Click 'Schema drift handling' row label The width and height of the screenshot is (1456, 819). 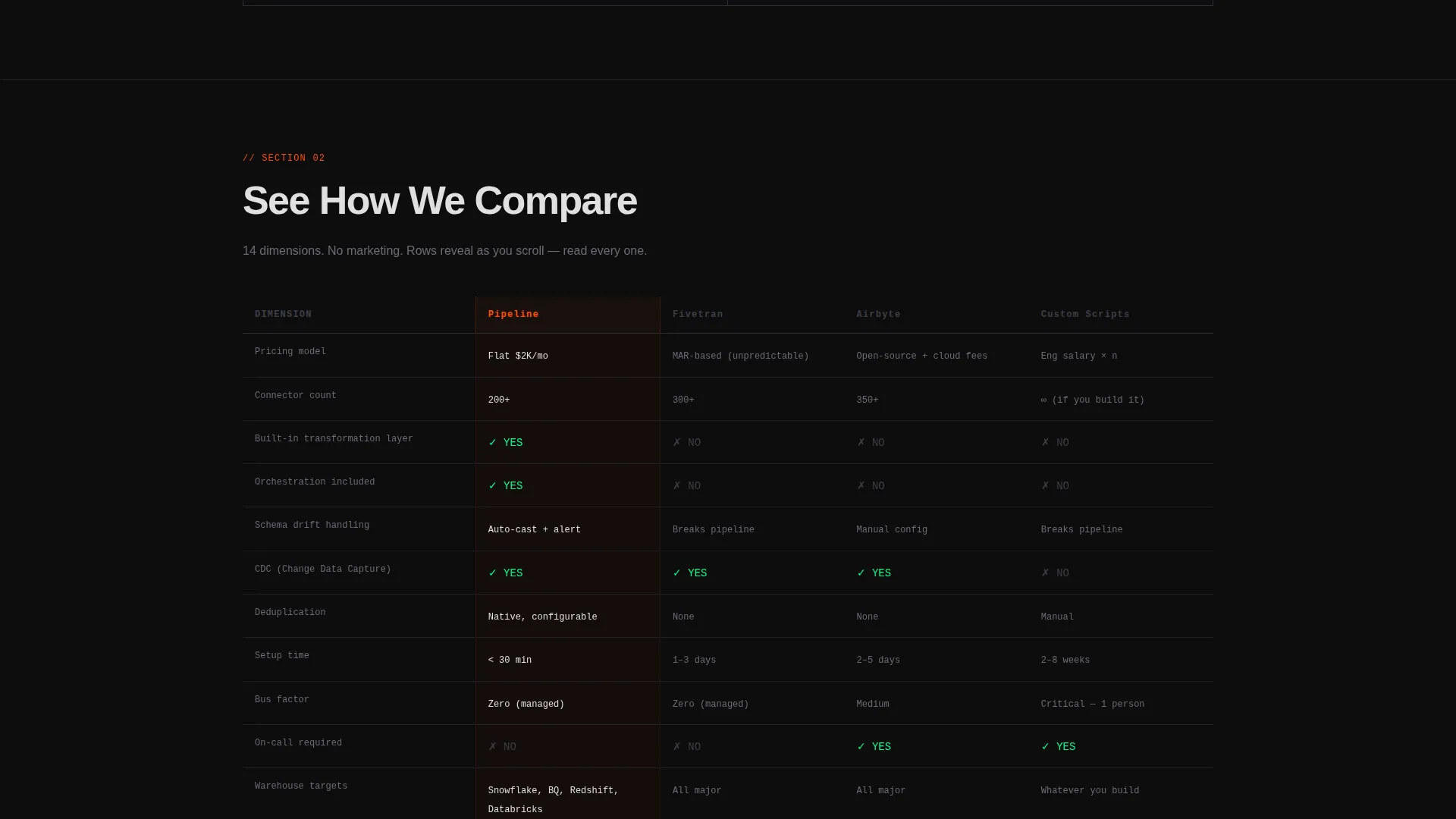pyautogui.click(x=312, y=525)
